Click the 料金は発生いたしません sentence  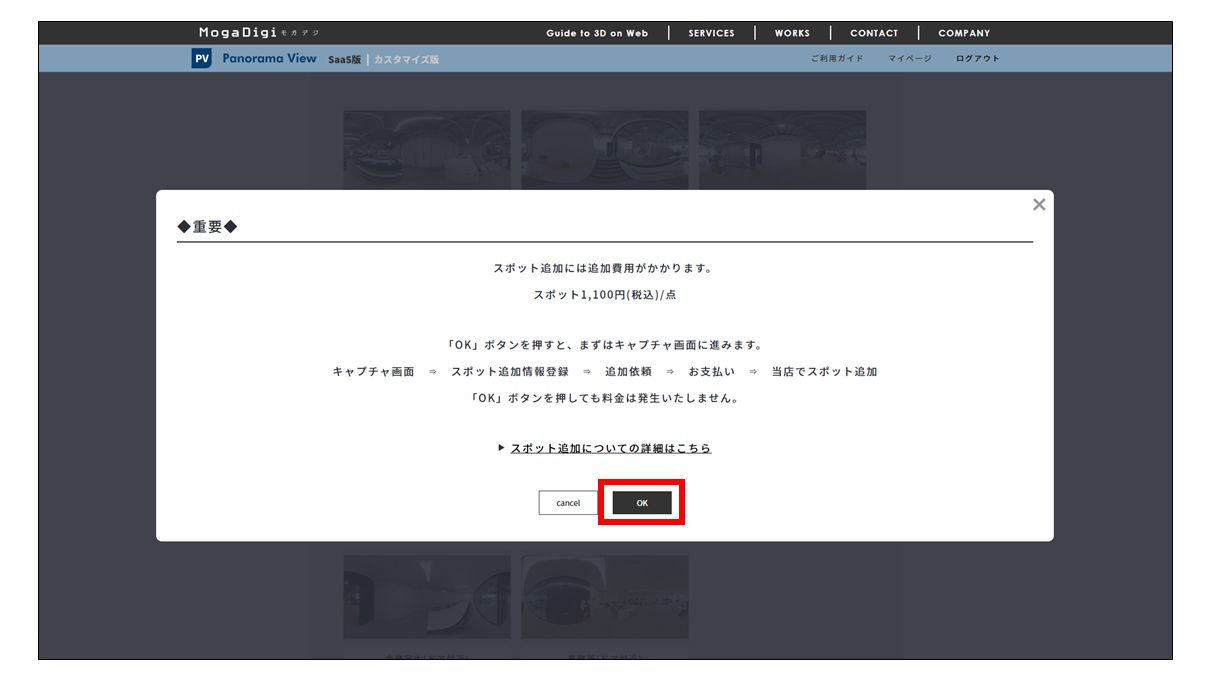point(605,398)
